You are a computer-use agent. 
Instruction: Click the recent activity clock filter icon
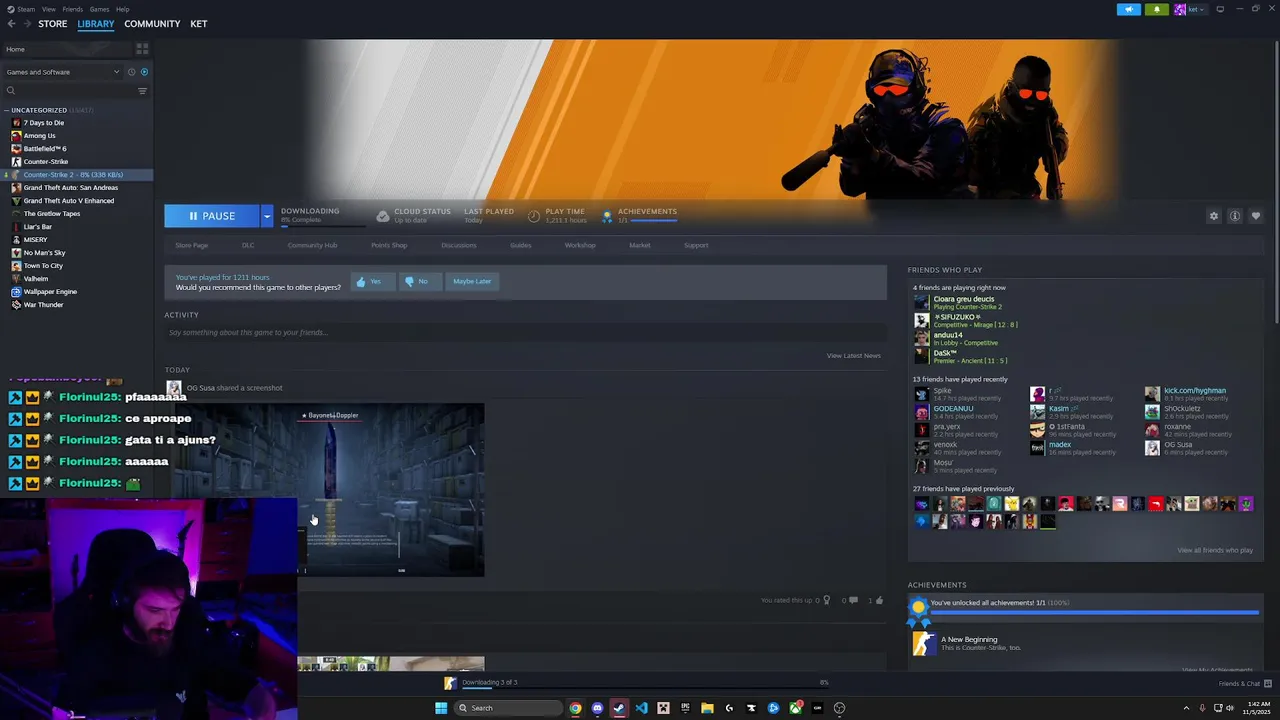(x=131, y=72)
